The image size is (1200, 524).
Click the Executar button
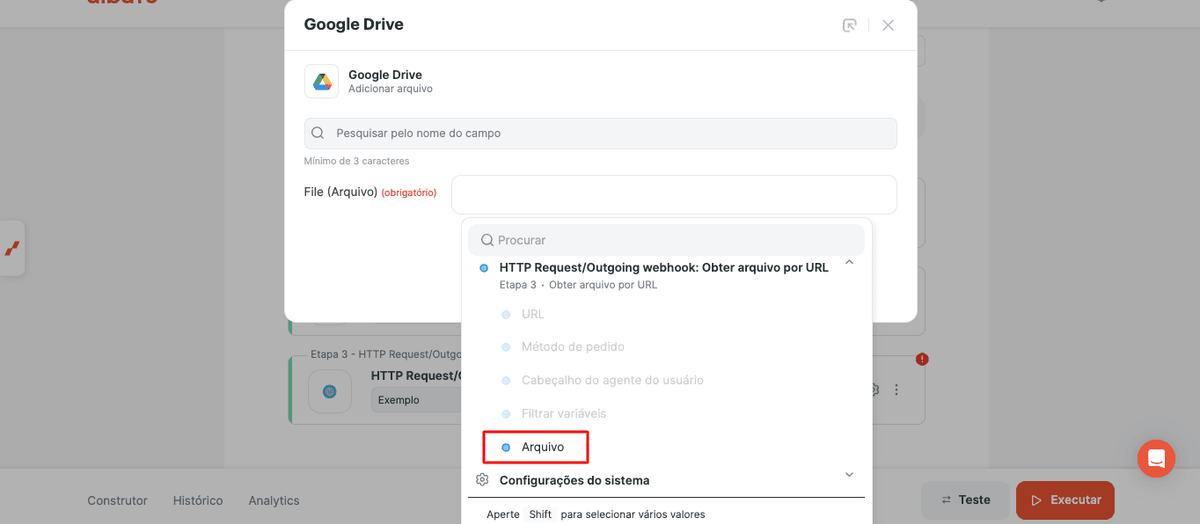click(x=1065, y=500)
